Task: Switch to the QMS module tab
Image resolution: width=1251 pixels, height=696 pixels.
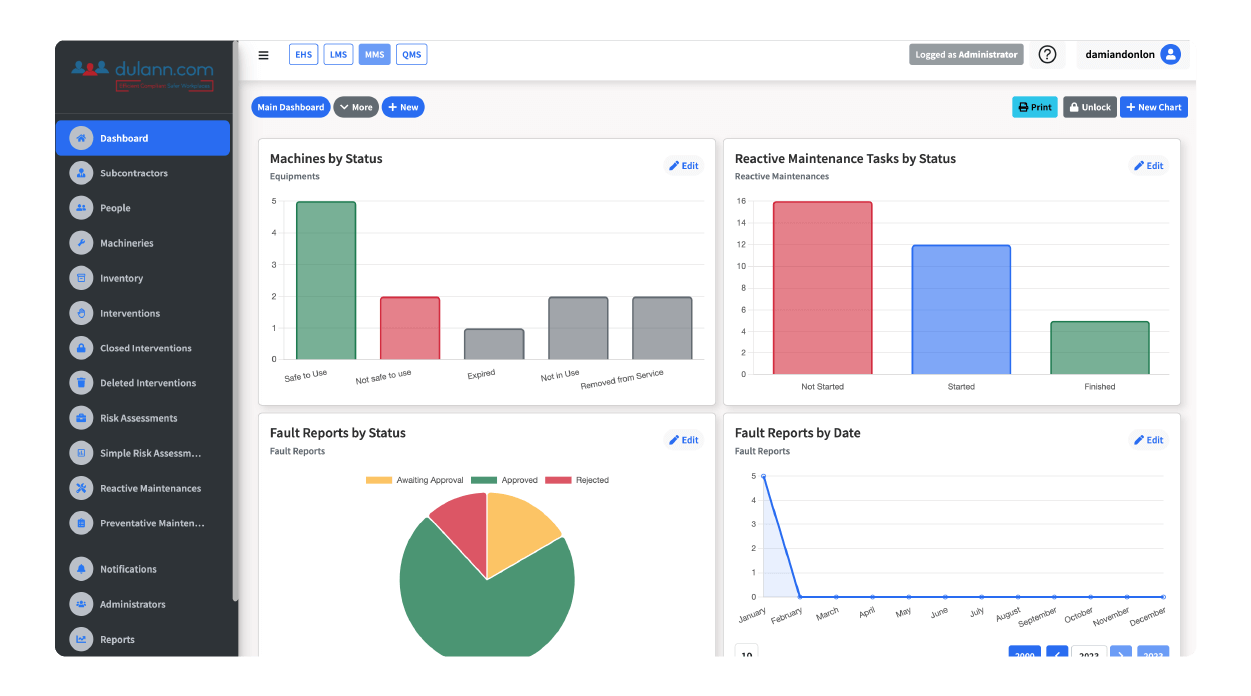Action: tap(411, 55)
